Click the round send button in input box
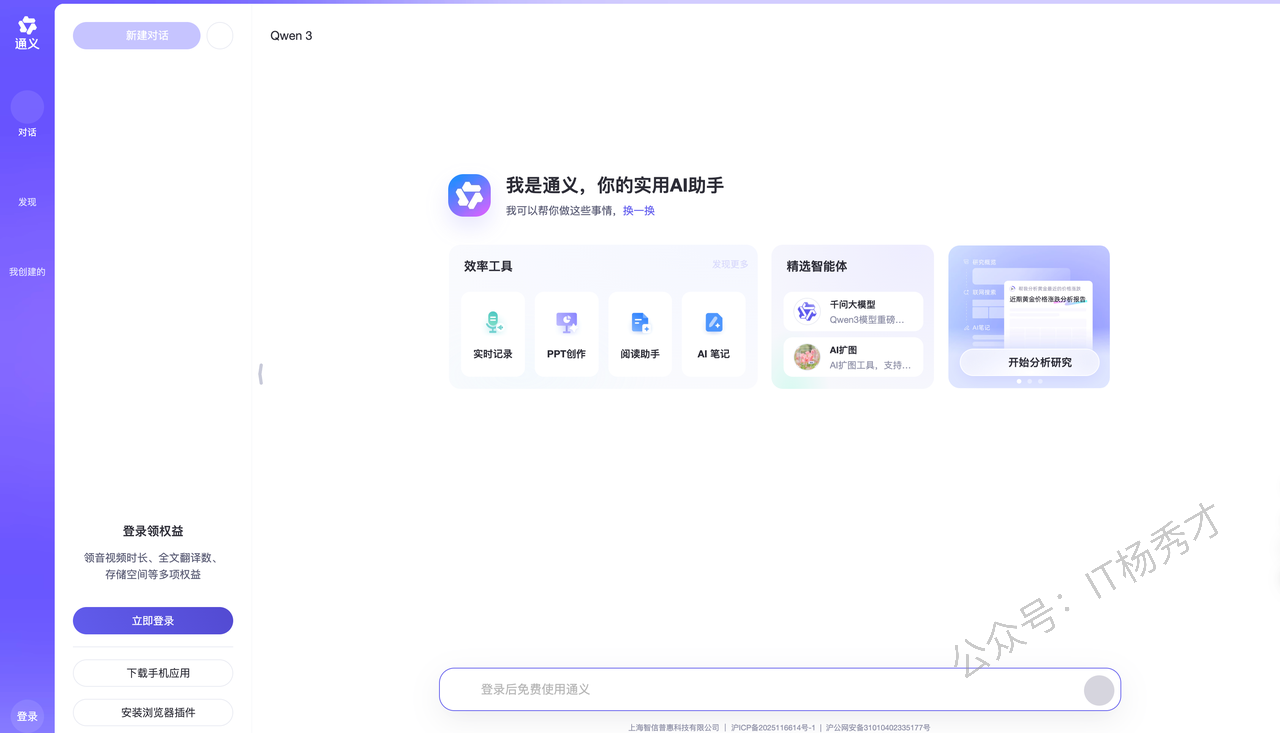The height and width of the screenshot is (733, 1280). [x=1100, y=690]
